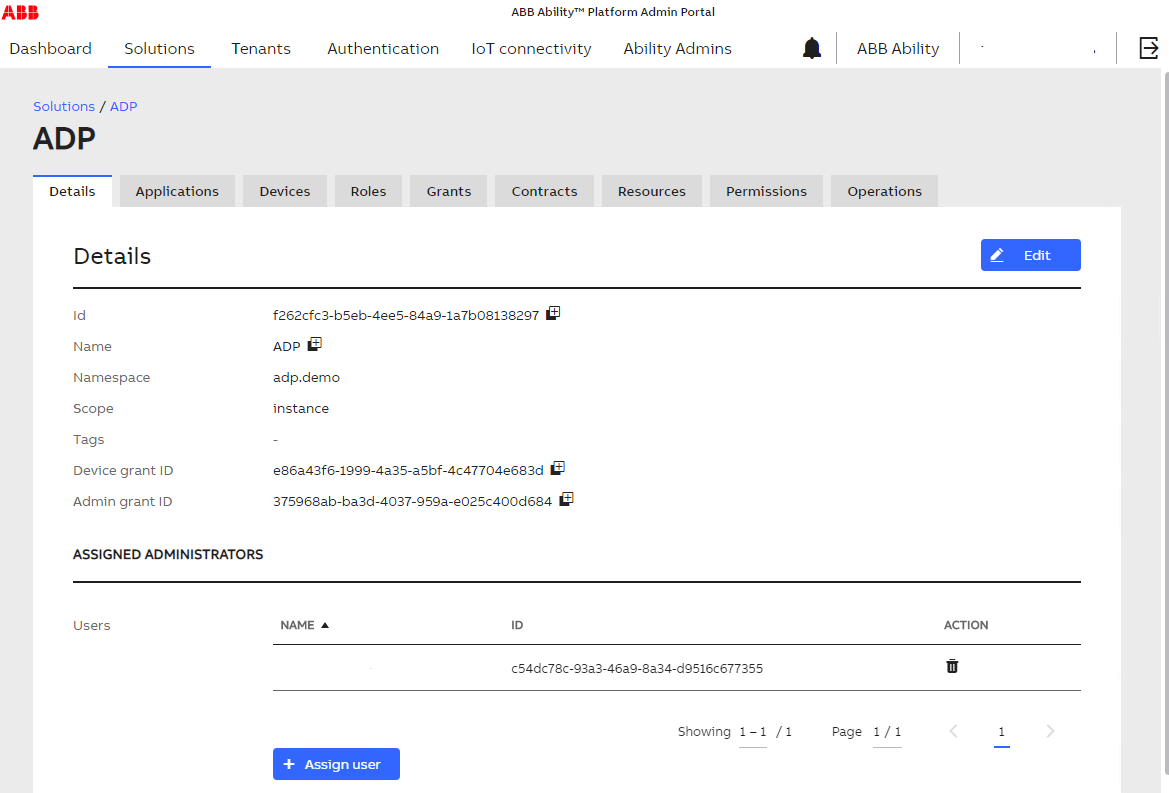Open the Tenants menu
Image resolution: width=1169 pixels, height=793 pixels.
click(x=261, y=48)
